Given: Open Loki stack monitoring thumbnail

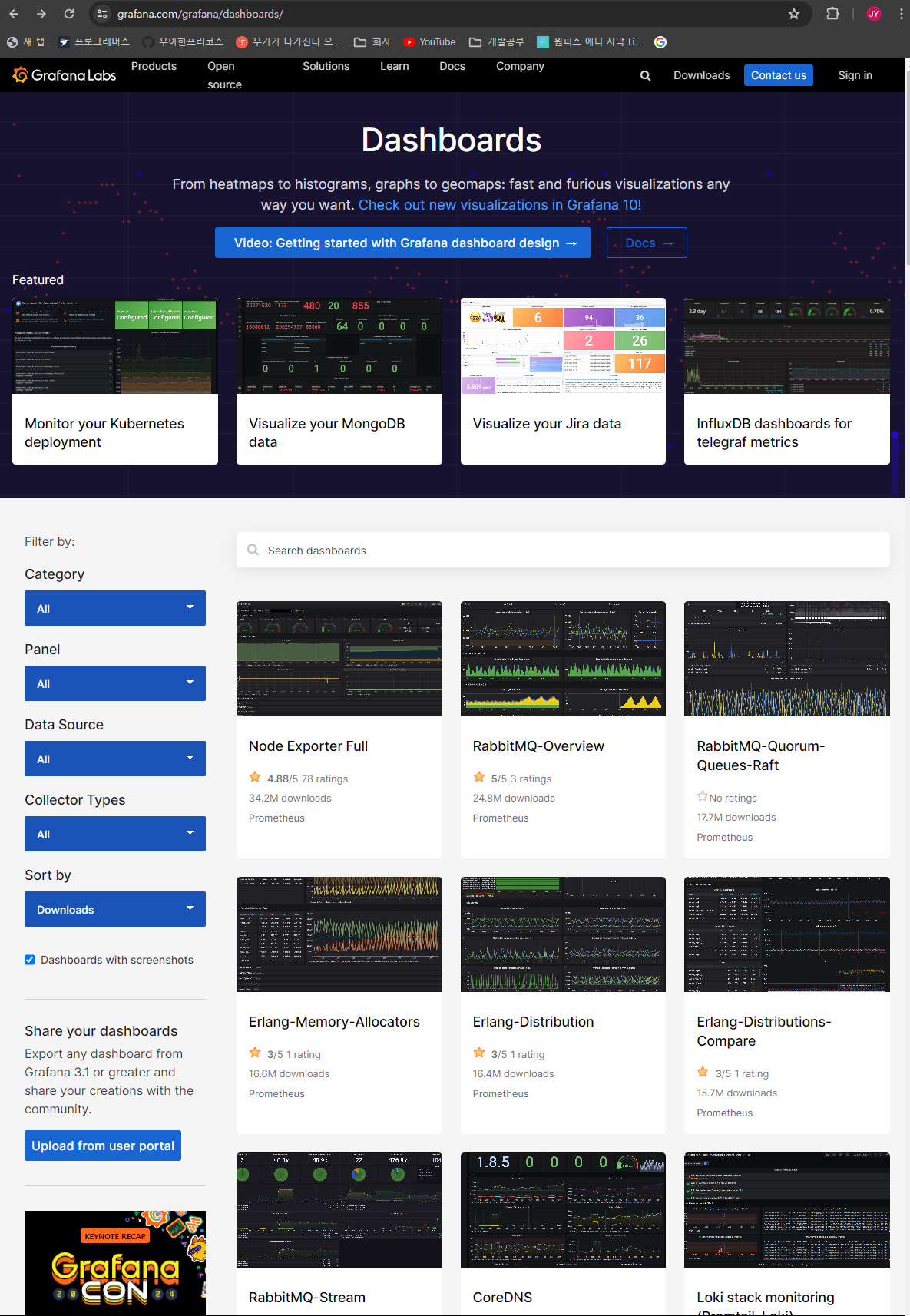Looking at the screenshot, I should point(787,1210).
